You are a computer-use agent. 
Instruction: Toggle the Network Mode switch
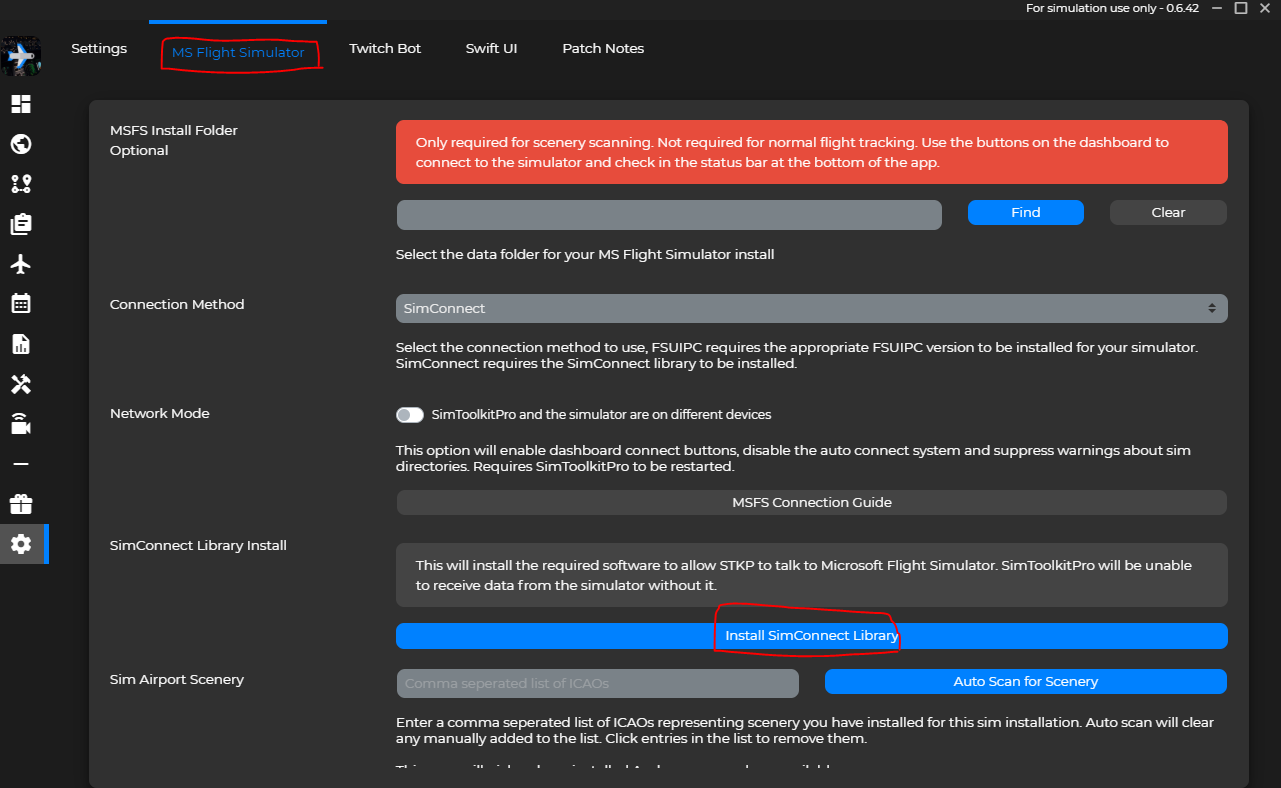[x=410, y=414]
